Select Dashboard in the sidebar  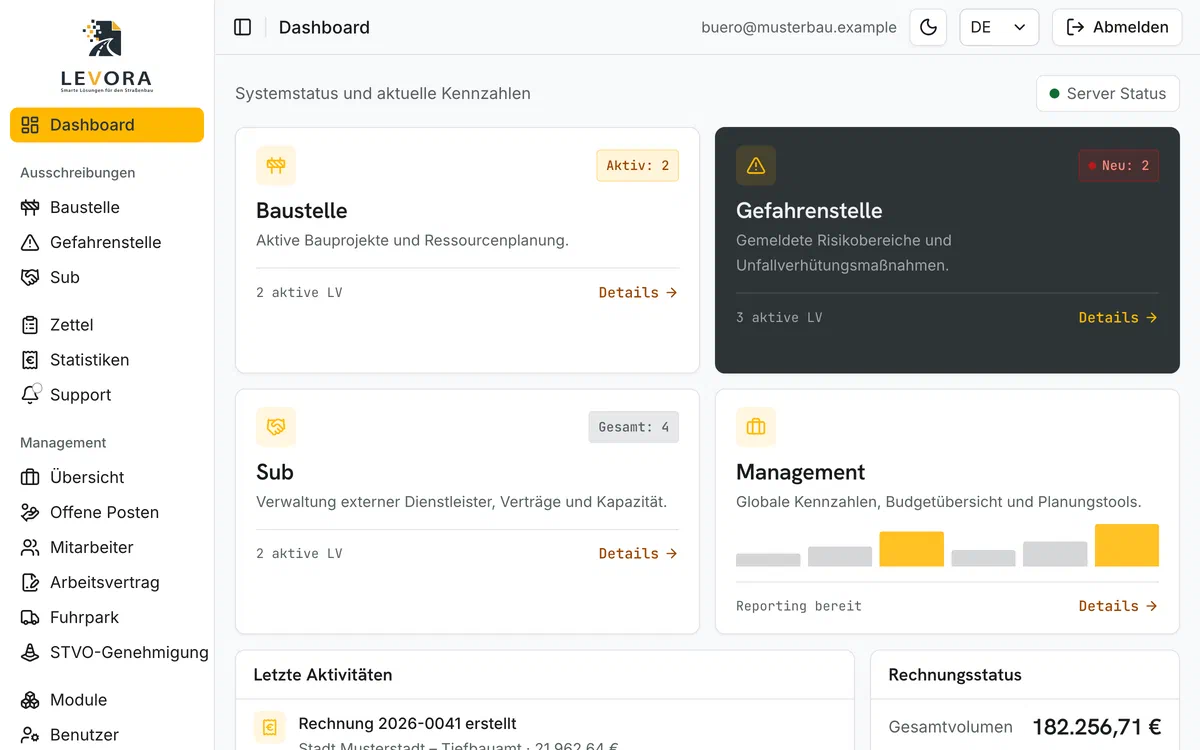(107, 125)
